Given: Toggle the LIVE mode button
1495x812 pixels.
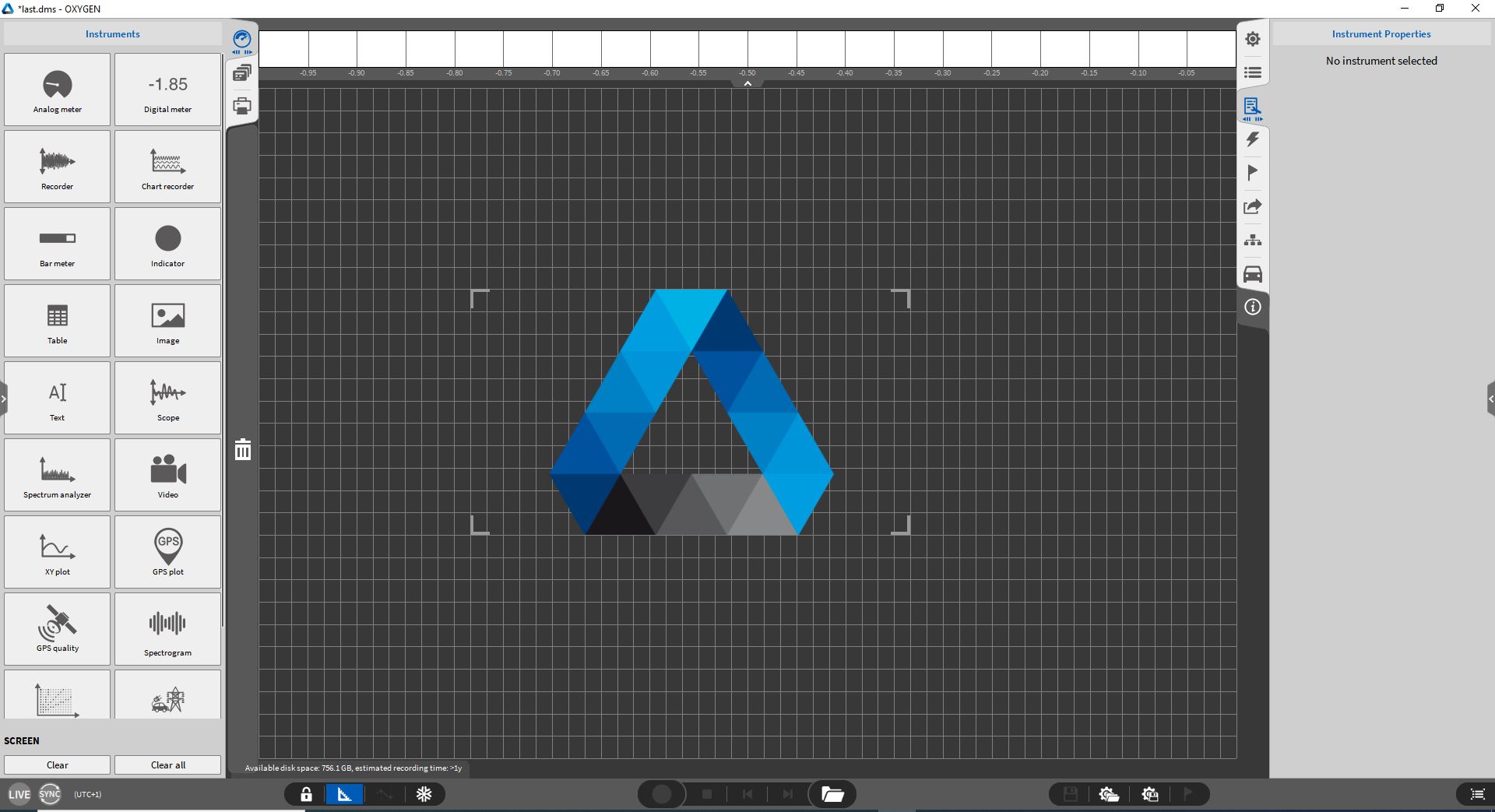Looking at the screenshot, I should click(19, 794).
